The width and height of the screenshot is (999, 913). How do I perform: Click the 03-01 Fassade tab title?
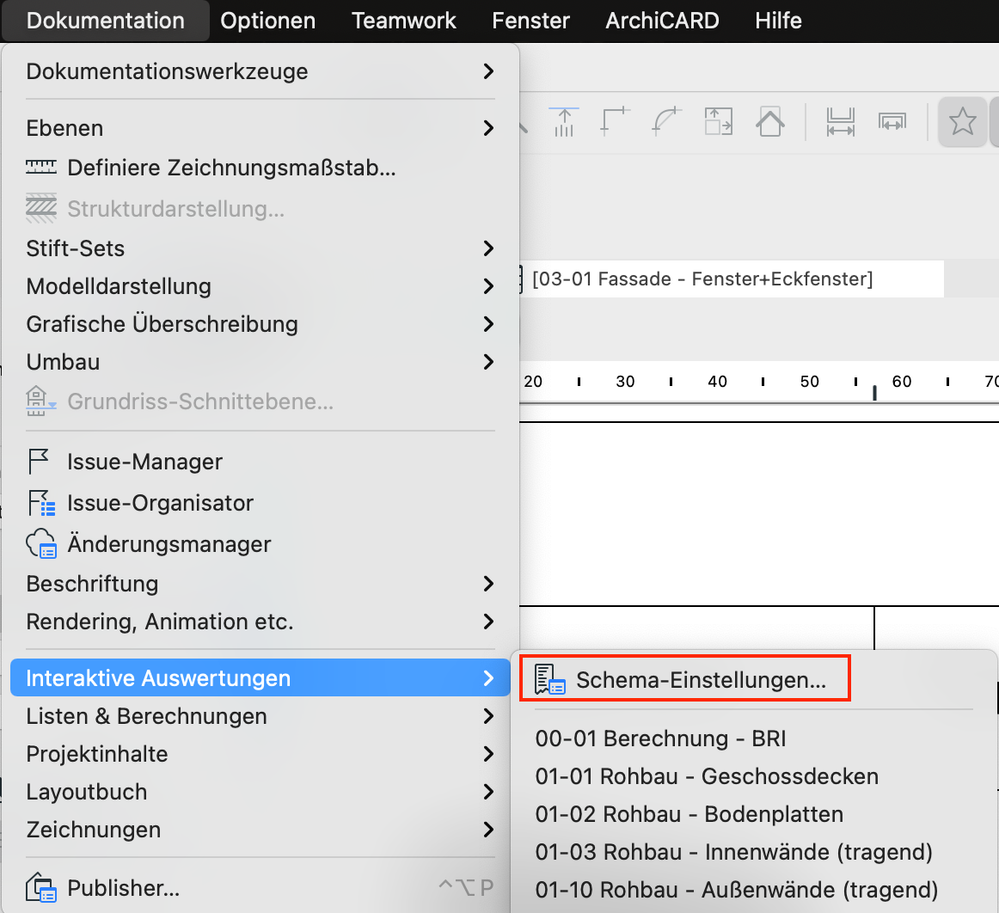[x=702, y=279]
